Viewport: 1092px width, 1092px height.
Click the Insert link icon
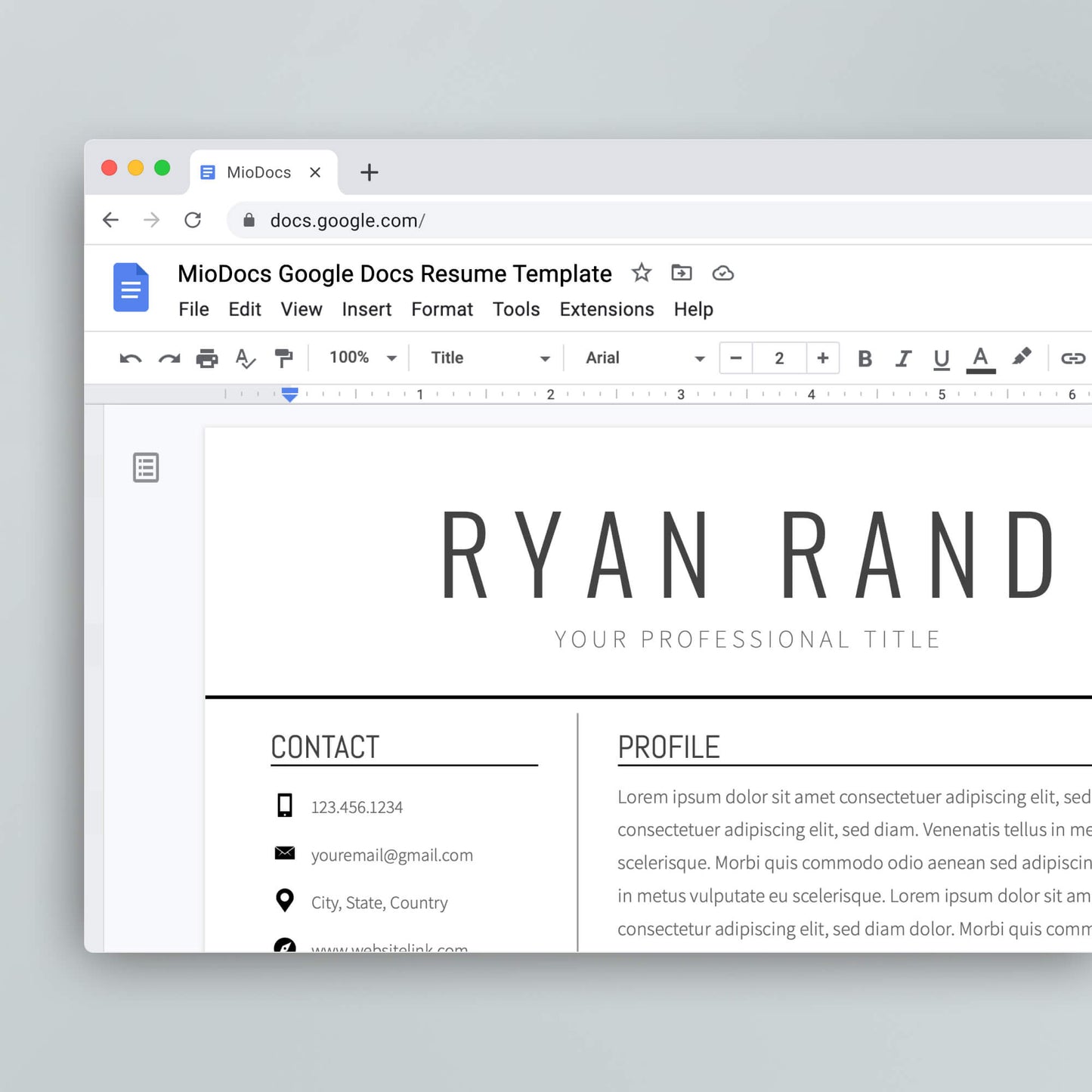pos(1072,358)
